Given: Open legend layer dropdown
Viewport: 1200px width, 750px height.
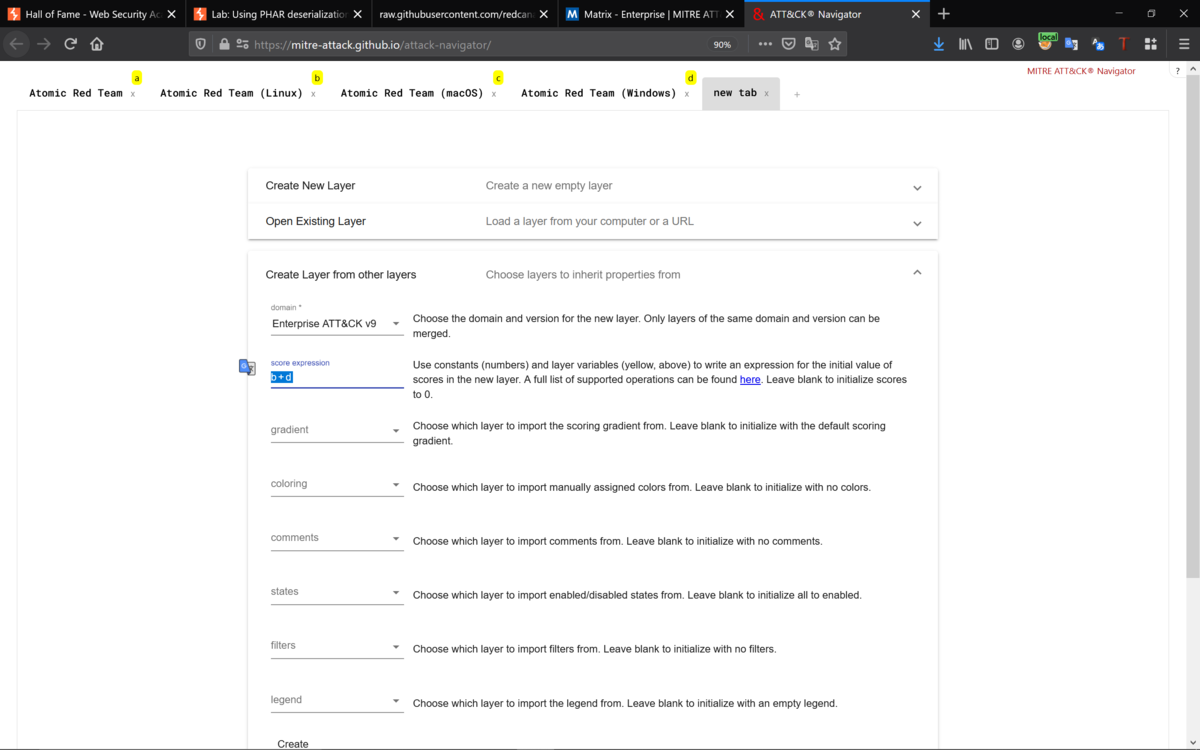Looking at the screenshot, I should pos(337,700).
